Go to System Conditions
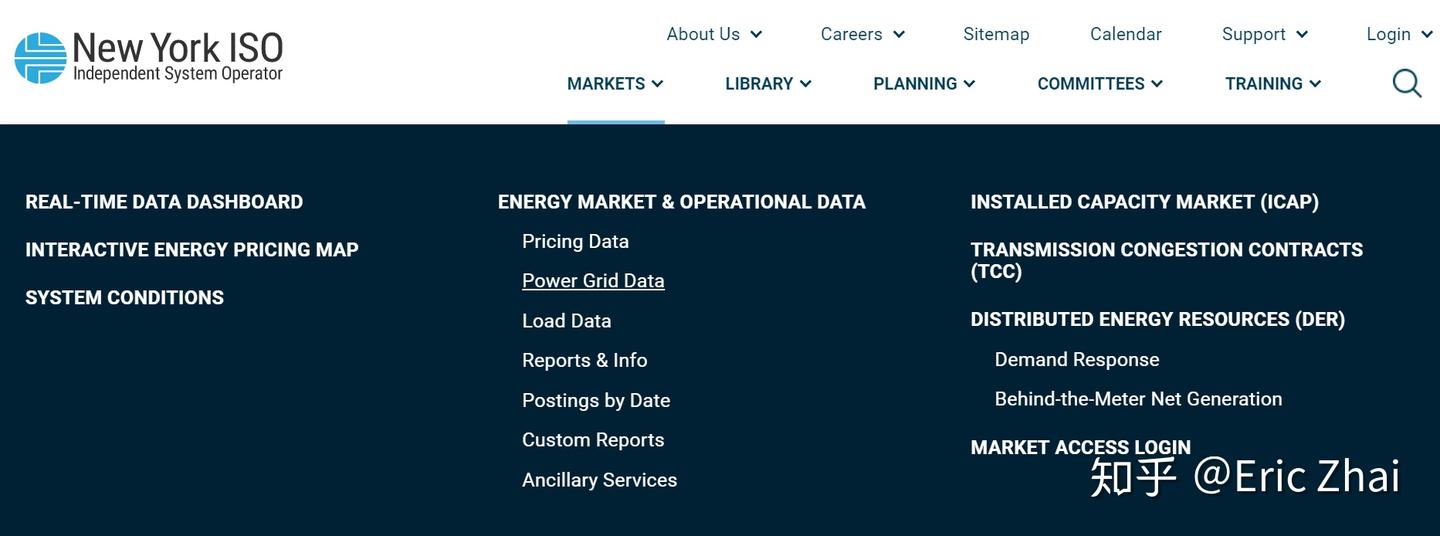 pos(125,298)
